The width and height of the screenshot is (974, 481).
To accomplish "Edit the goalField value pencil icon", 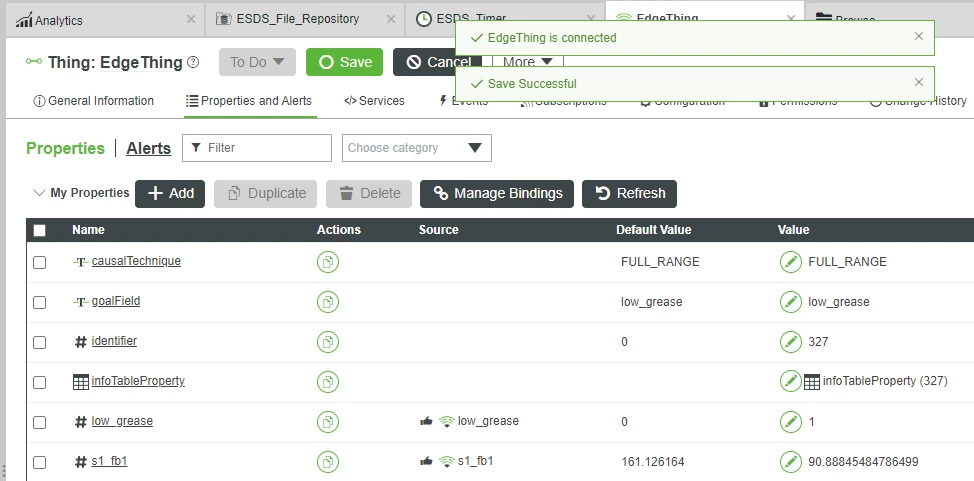I will [x=791, y=302].
